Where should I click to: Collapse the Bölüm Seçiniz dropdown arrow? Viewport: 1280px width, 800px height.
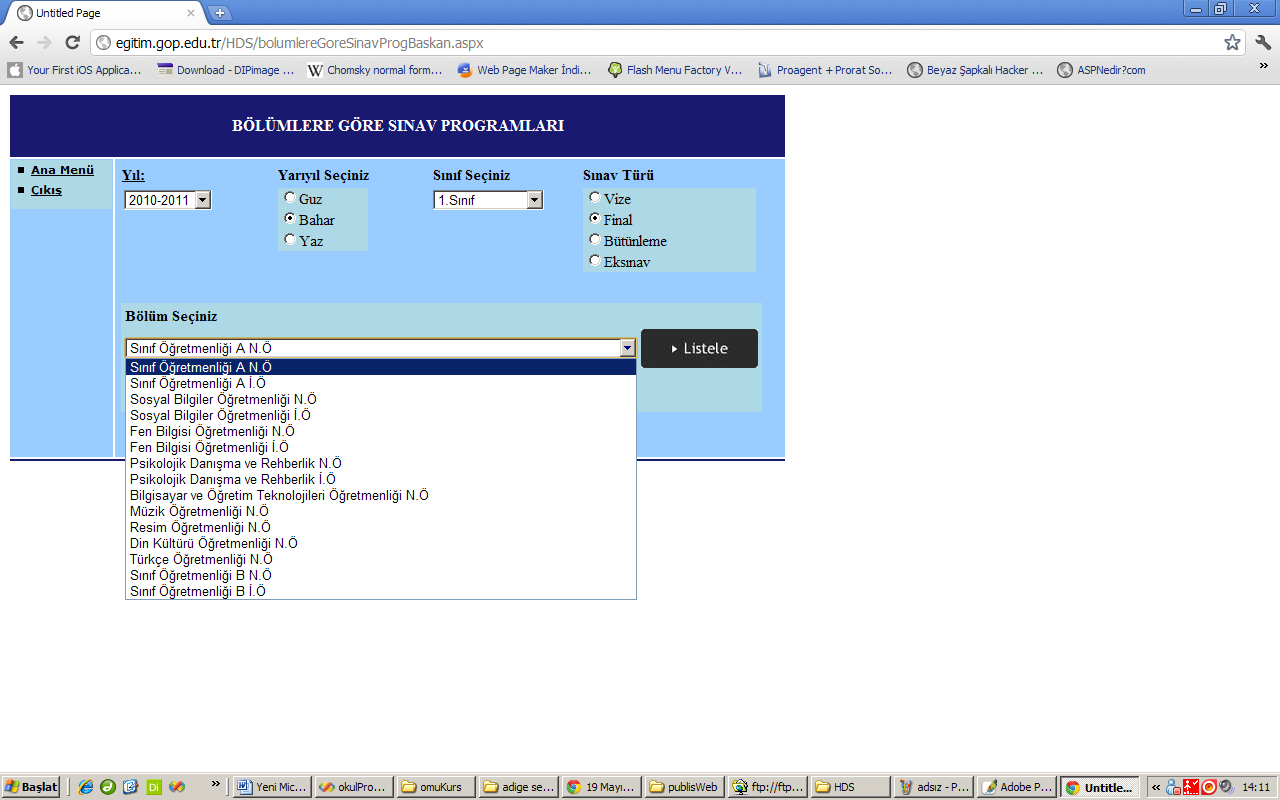click(x=627, y=348)
